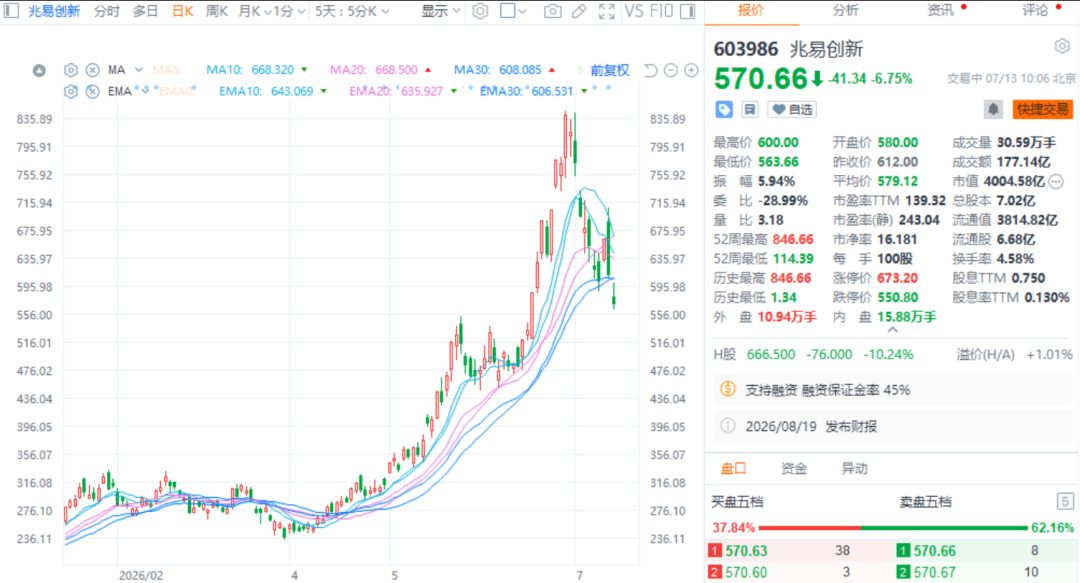Open 报价 quote tab
Image resolution: width=1080 pixels, height=583 pixels.
(x=751, y=10)
